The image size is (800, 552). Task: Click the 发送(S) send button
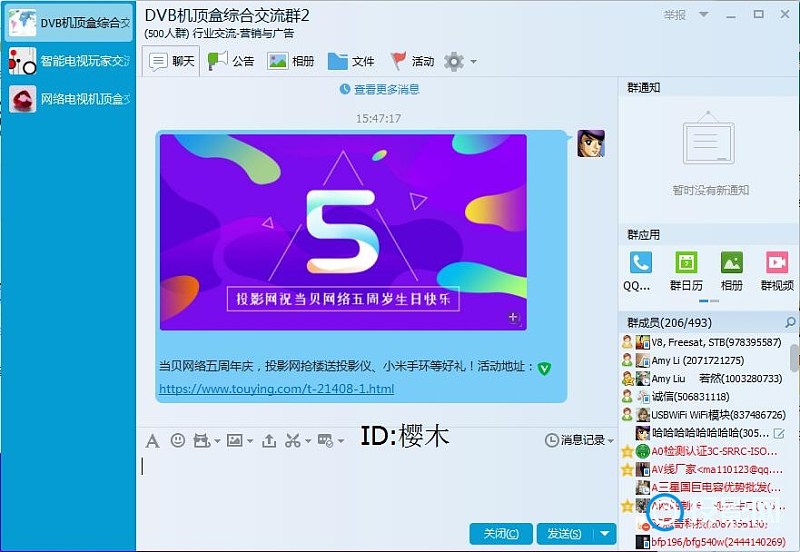(565, 534)
